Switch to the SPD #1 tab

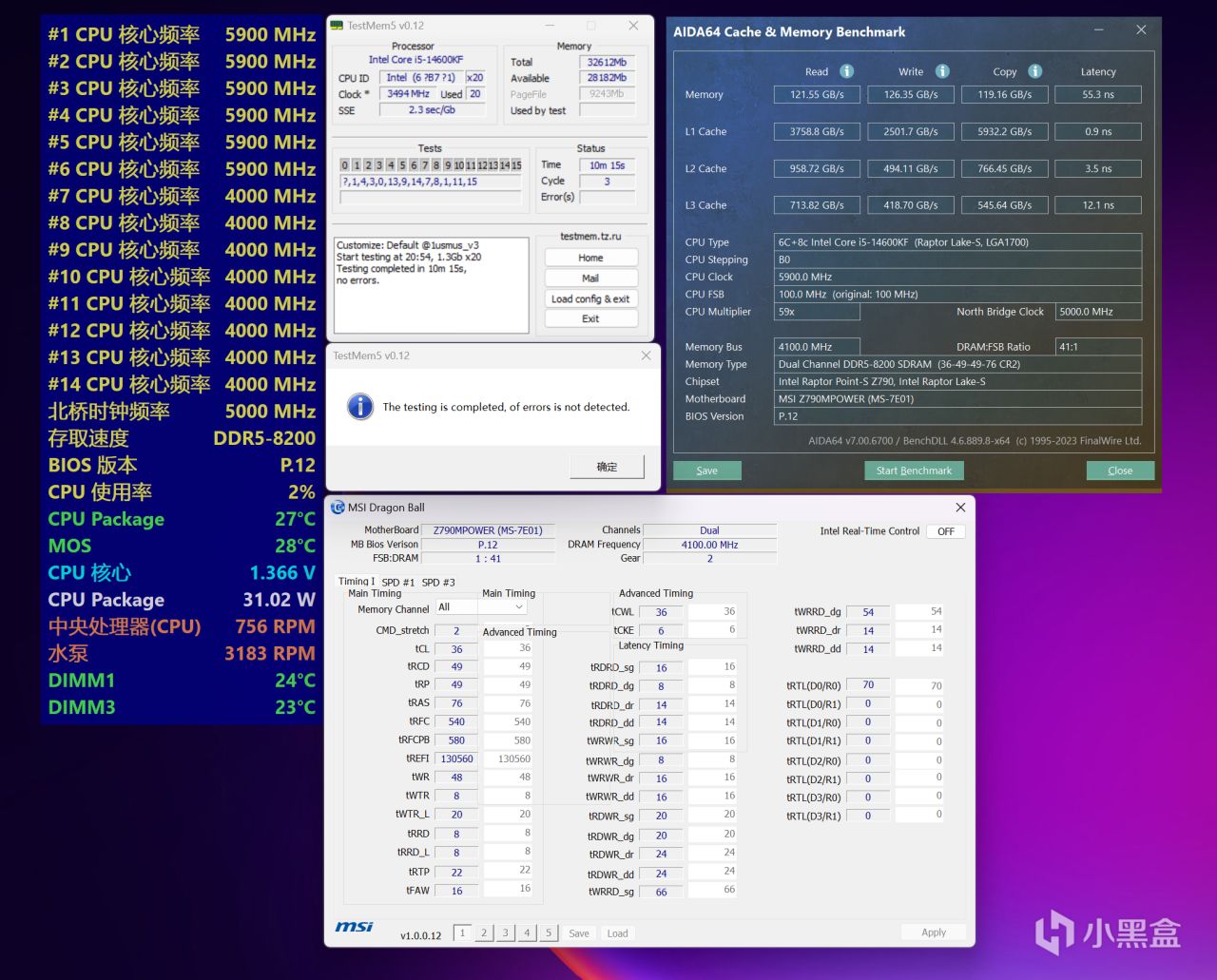click(x=398, y=582)
